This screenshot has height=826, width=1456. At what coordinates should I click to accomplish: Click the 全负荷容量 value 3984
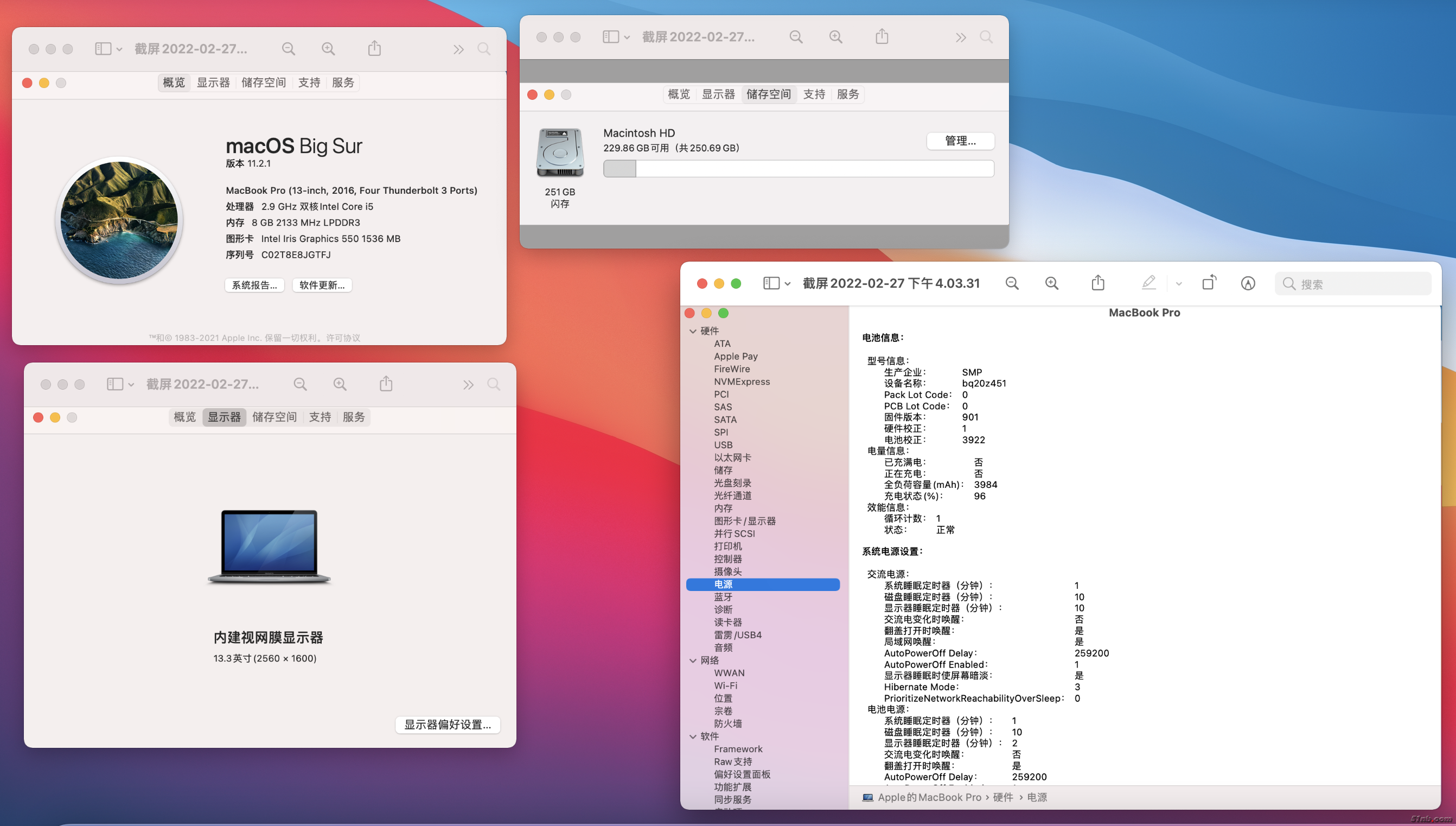point(986,485)
